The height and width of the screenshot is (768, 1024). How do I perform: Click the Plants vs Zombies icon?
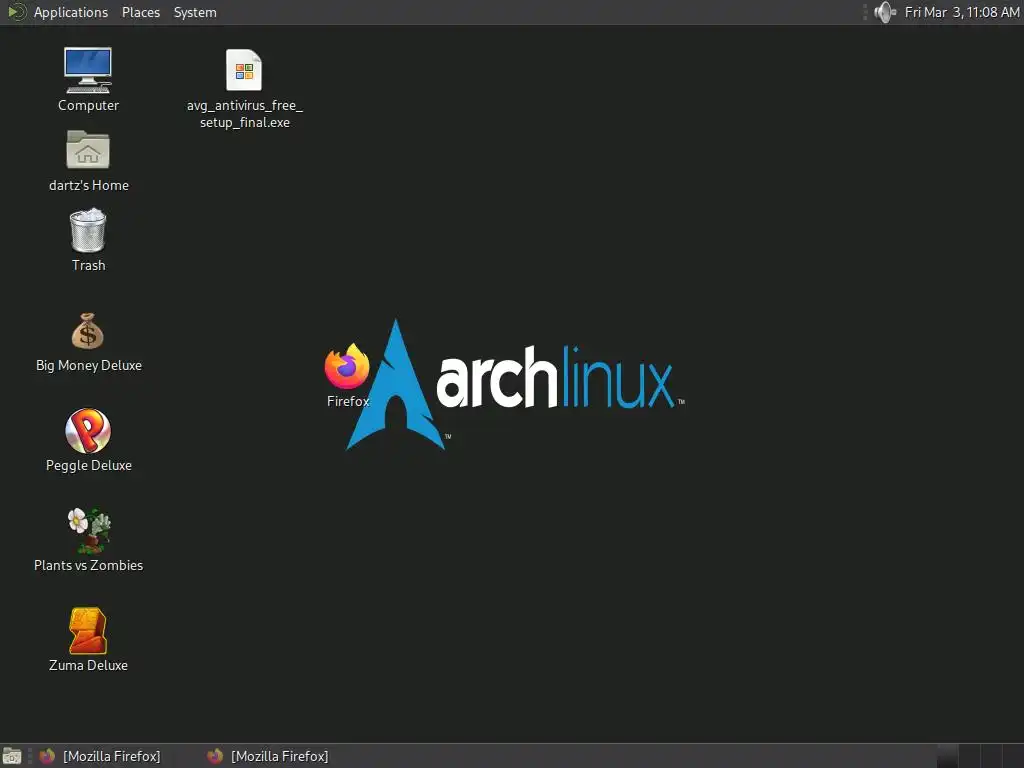click(x=89, y=530)
